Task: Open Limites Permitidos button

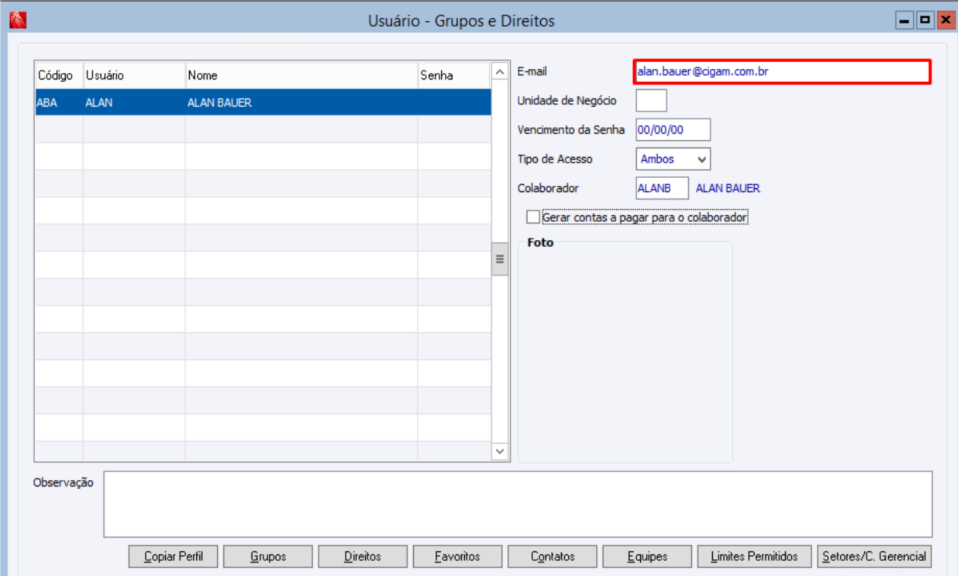Action: pyautogui.click(x=755, y=556)
